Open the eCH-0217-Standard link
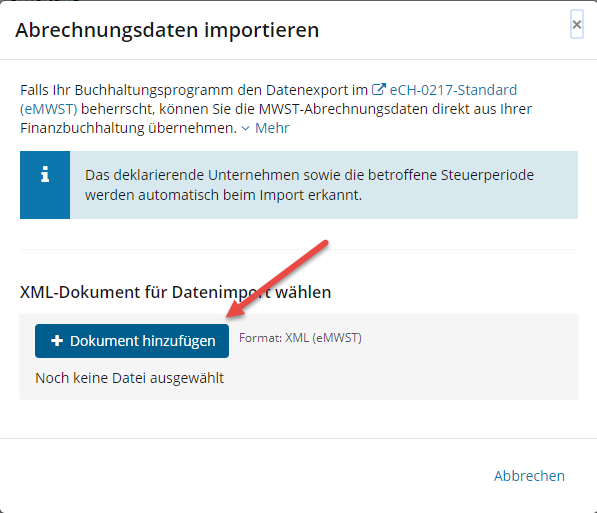This screenshot has width=597, height=513. tap(453, 90)
